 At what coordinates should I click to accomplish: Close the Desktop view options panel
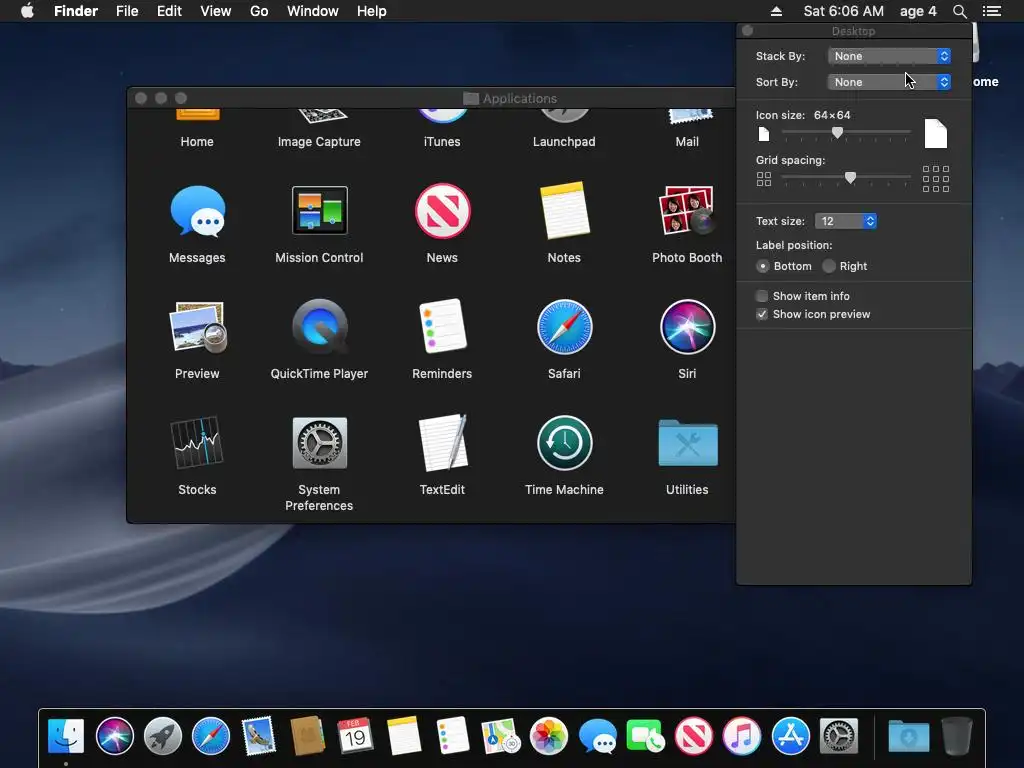748,31
